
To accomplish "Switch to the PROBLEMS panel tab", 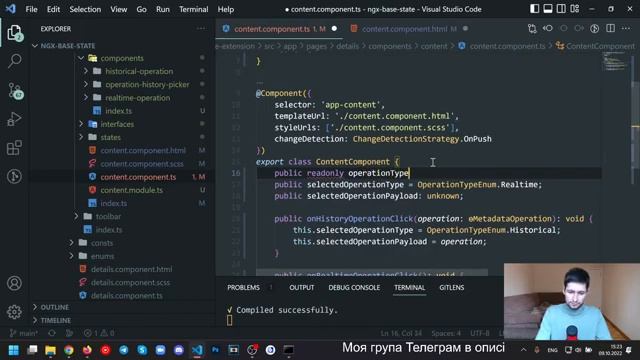I will pyautogui.click(x=243, y=287).
